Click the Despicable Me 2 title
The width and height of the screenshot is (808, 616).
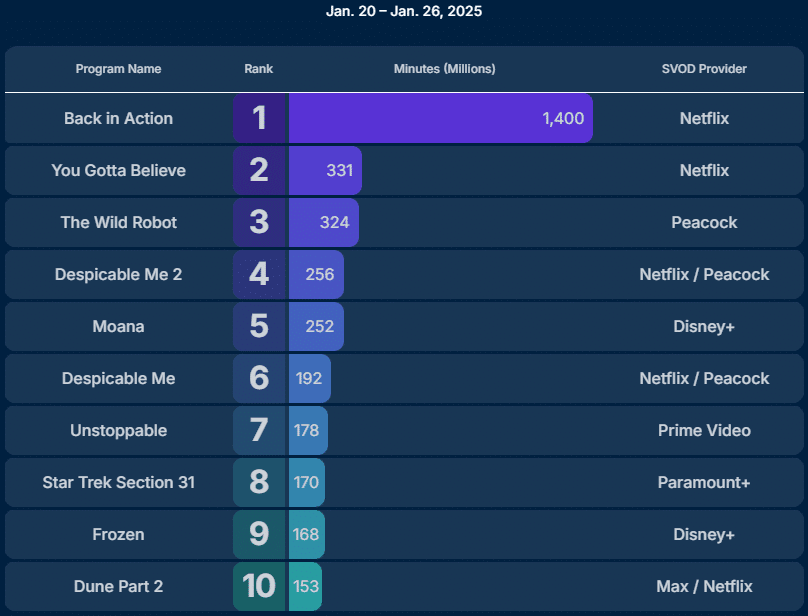[118, 274]
